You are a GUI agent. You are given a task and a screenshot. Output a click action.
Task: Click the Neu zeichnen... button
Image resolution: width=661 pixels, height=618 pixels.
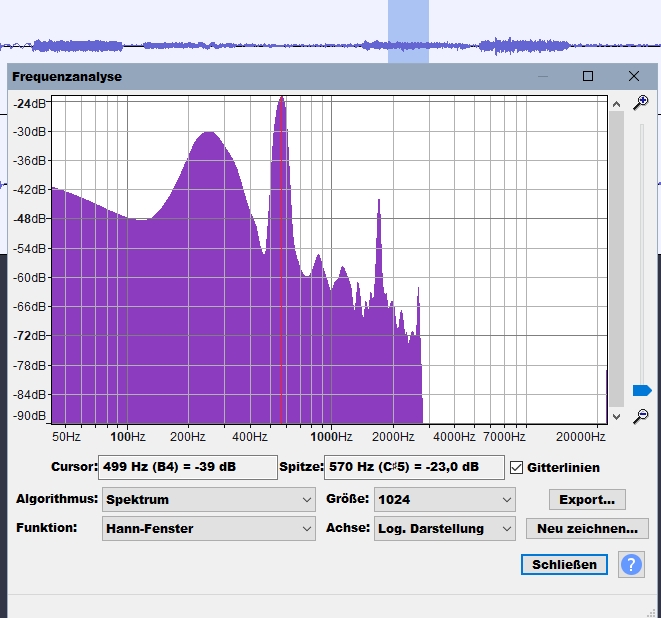pyautogui.click(x=587, y=528)
